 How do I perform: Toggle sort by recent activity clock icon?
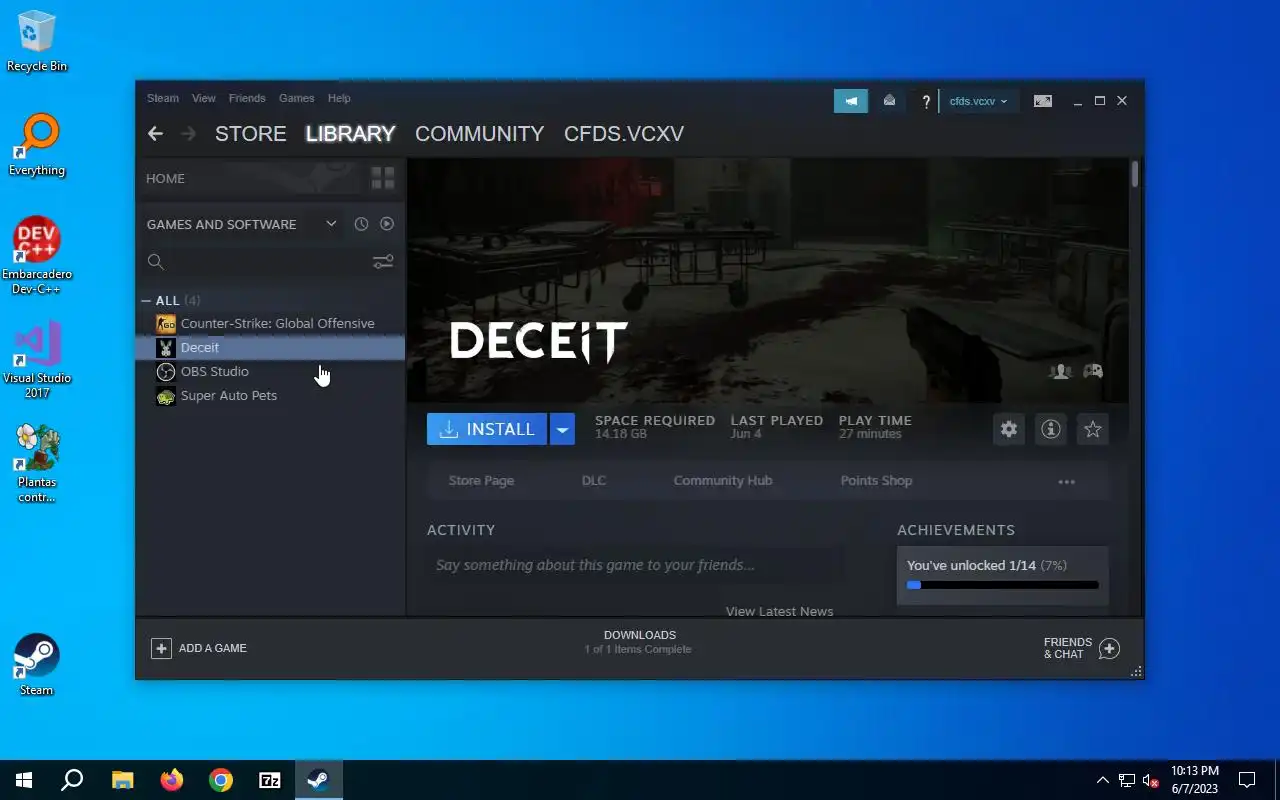coord(362,224)
